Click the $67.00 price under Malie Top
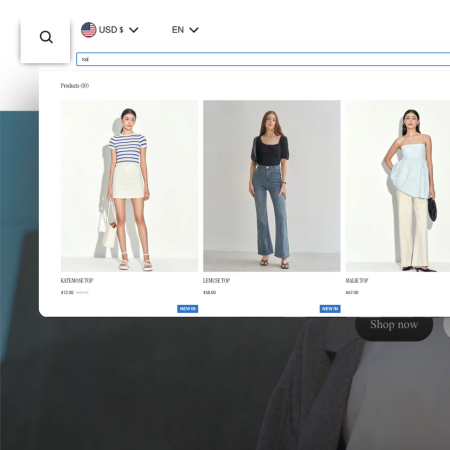The height and width of the screenshot is (450, 450). pos(352,292)
